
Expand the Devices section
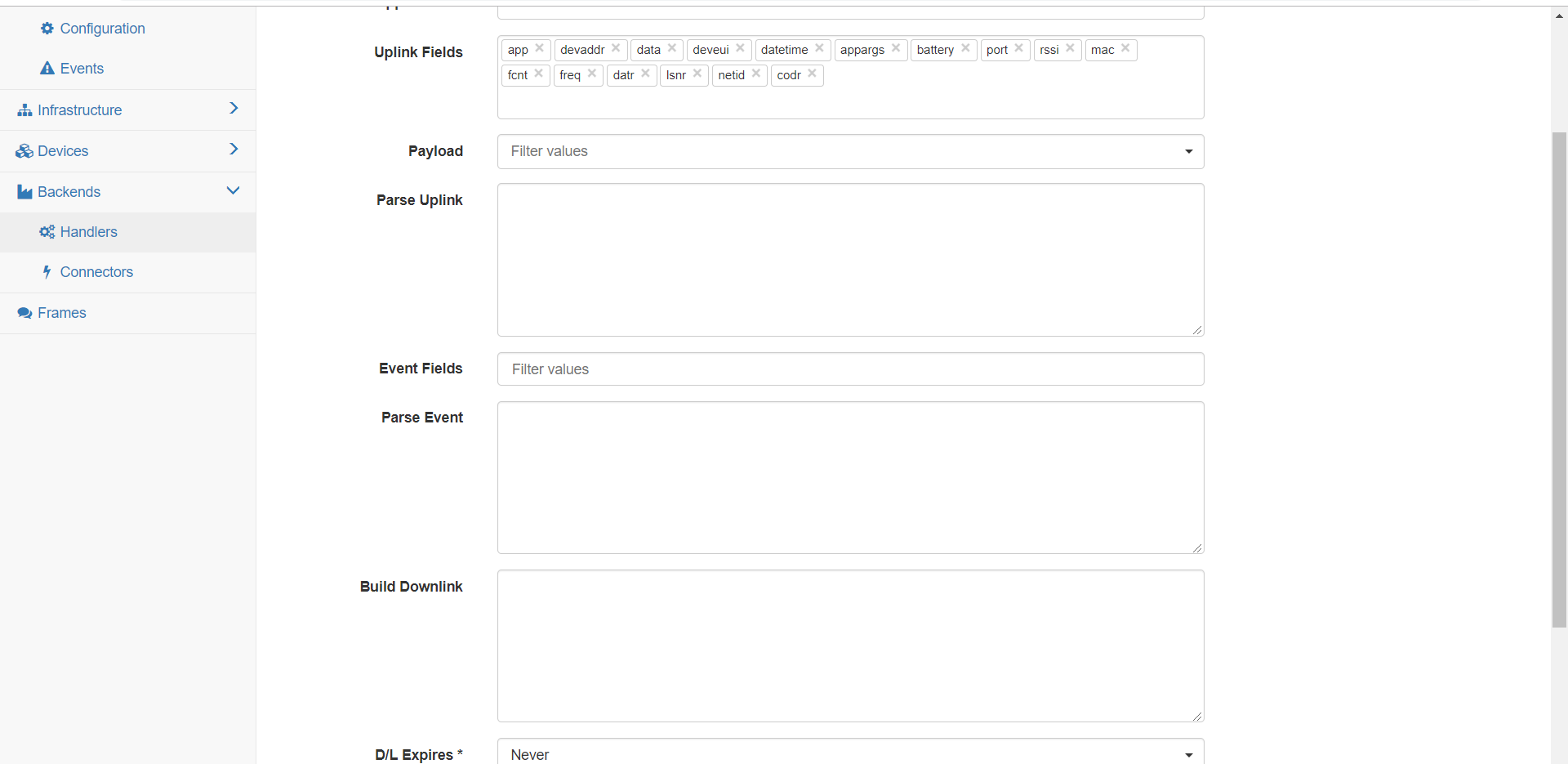click(x=234, y=149)
